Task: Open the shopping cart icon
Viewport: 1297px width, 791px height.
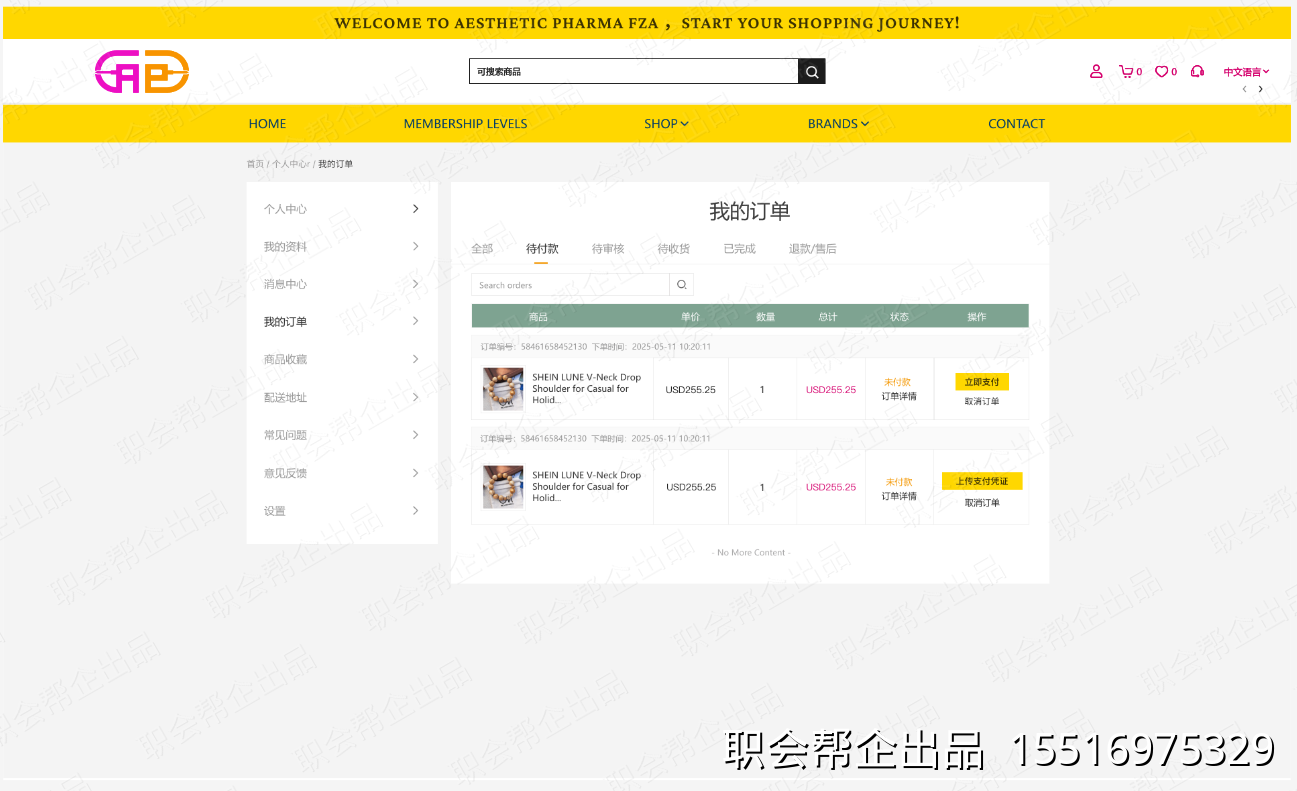Action: point(1127,71)
